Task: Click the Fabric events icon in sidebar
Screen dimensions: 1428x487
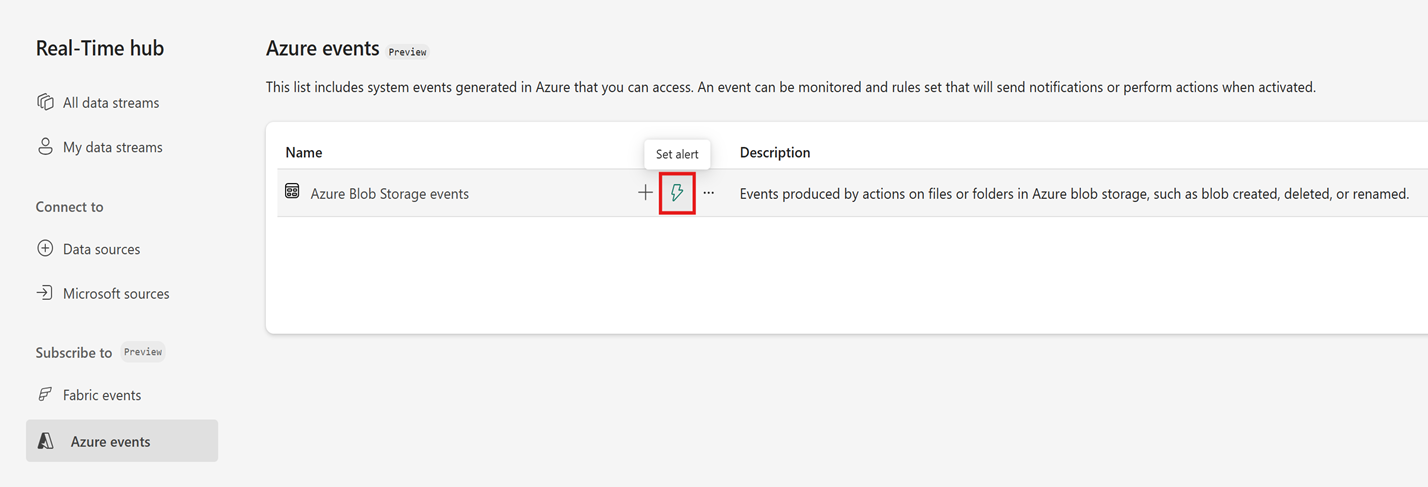Action: coord(45,395)
